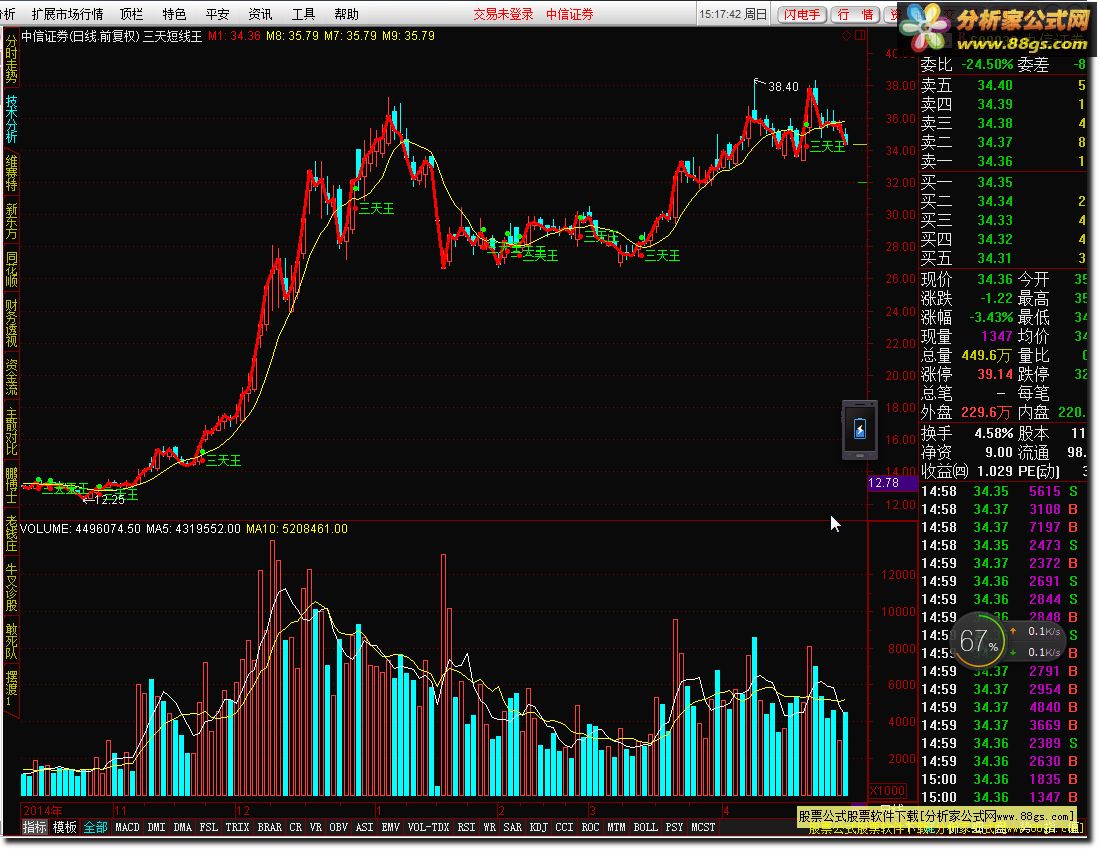Image resolution: width=1099 pixels, height=849 pixels.
Task: Select the VR indicator tab
Action: coord(315,827)
